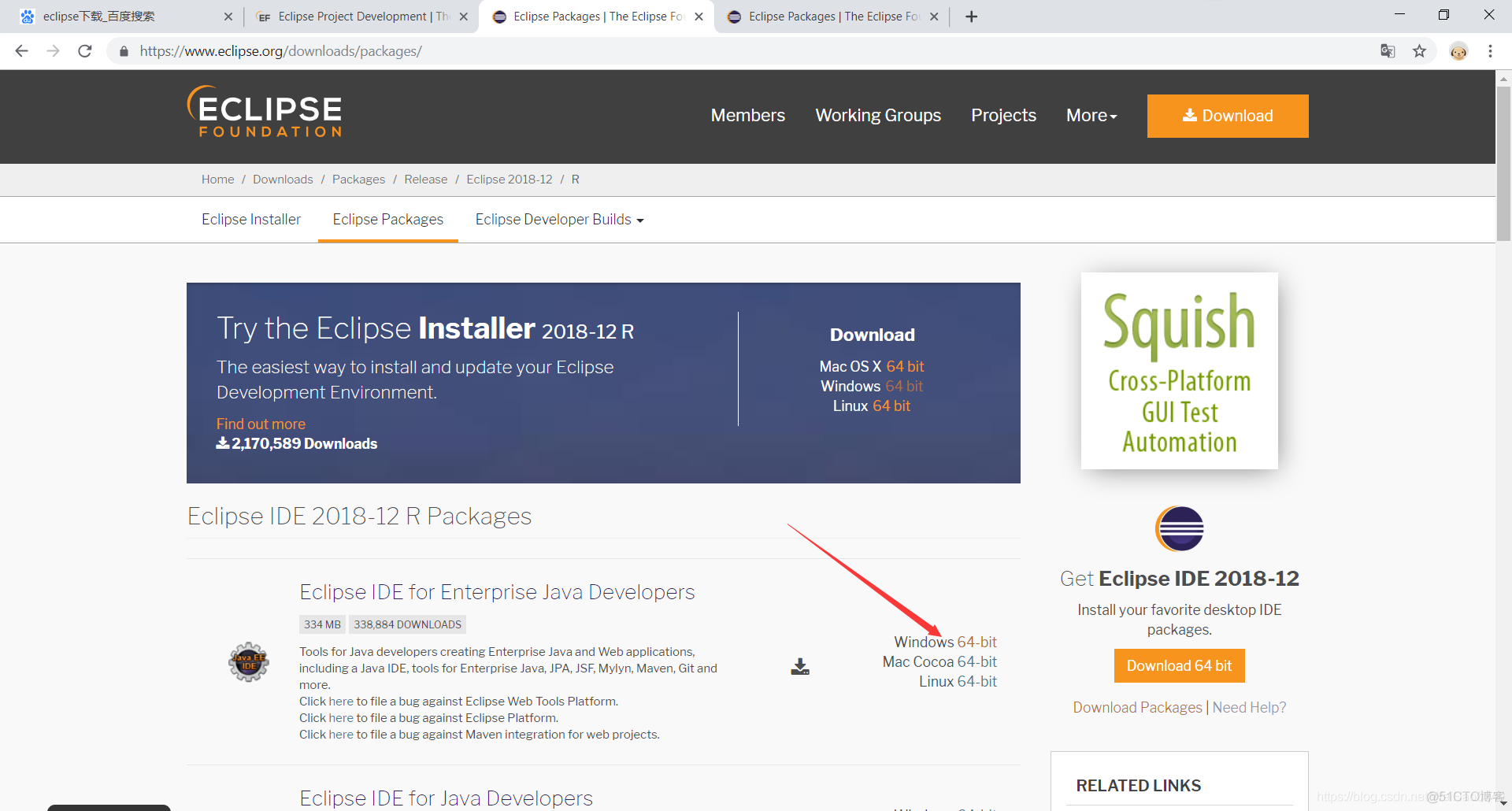Click the Eclipse IDE round logo
1512x811 pixels.
pos(1180,528)
